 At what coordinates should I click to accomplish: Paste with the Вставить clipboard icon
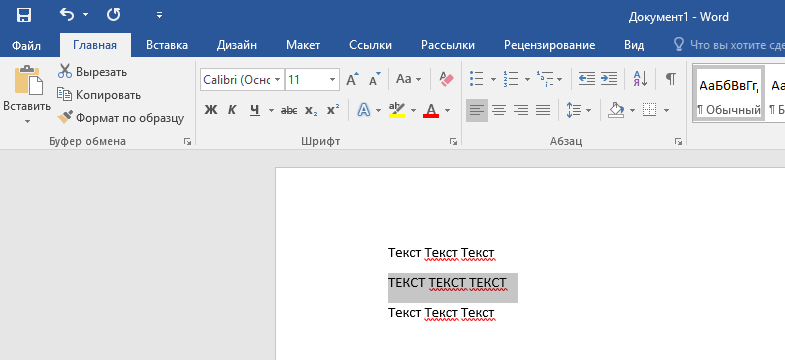[28, 80]
